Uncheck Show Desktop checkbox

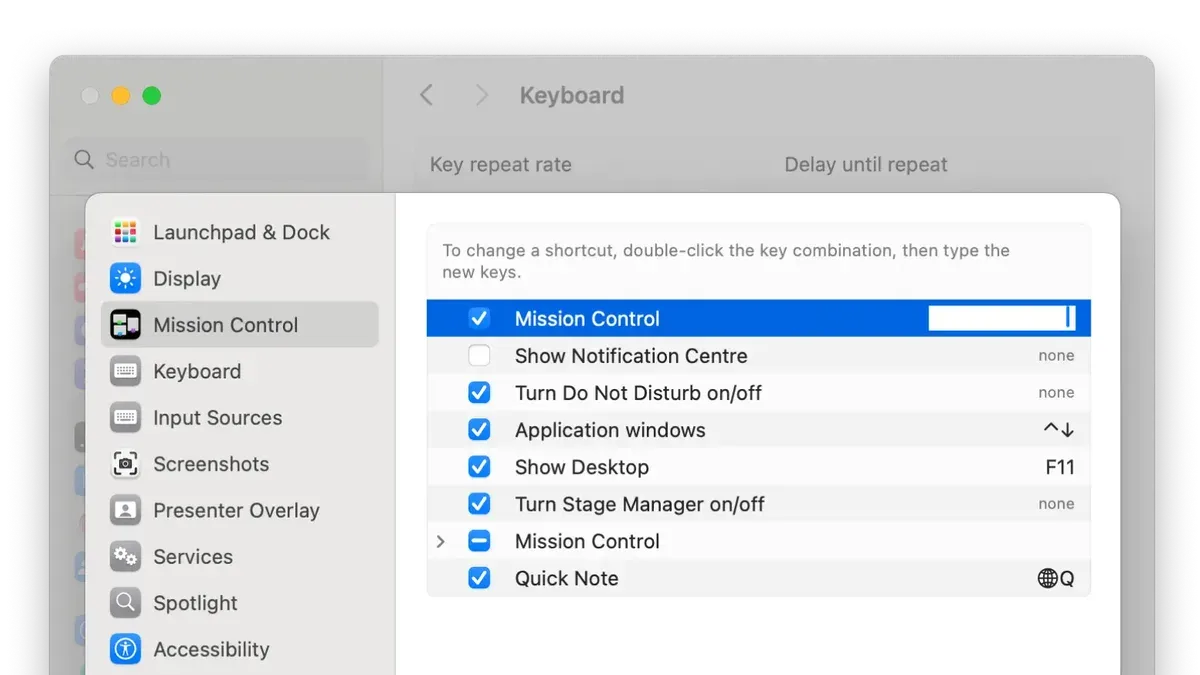point(479,467)
